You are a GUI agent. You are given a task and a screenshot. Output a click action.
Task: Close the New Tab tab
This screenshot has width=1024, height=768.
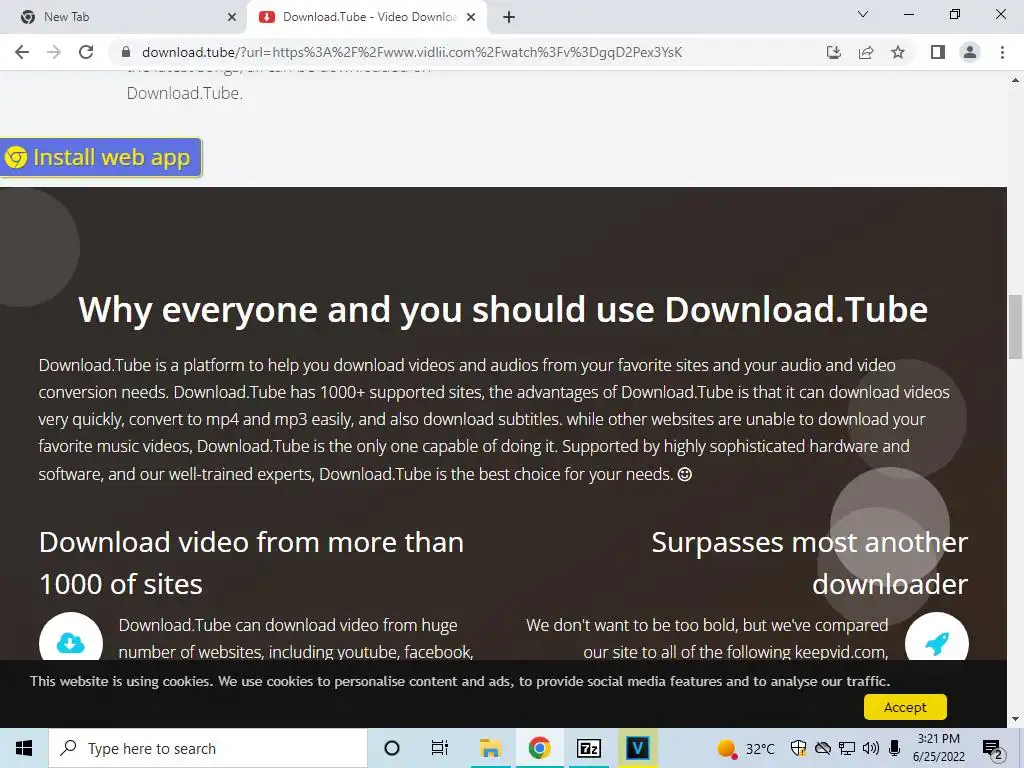tap(232, 17)
